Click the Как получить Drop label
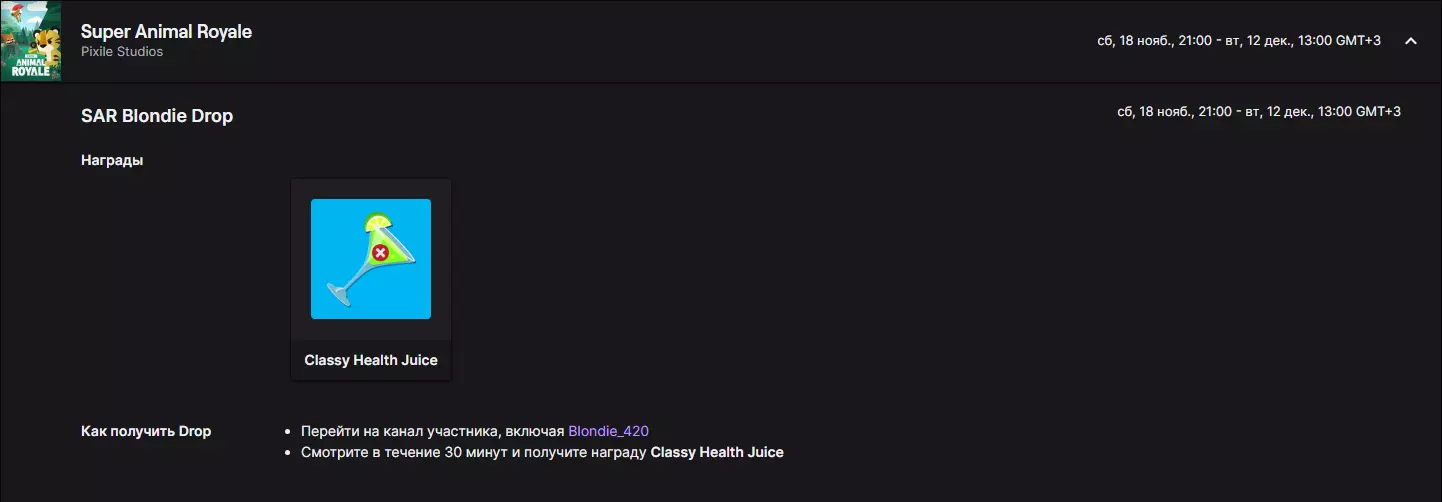This screenshot has height=502, width=1442. (146, 431)
